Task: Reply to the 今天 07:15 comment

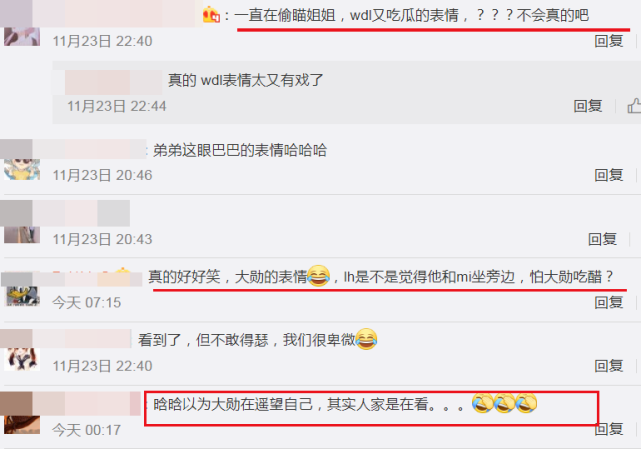Action: coord(609,302)
